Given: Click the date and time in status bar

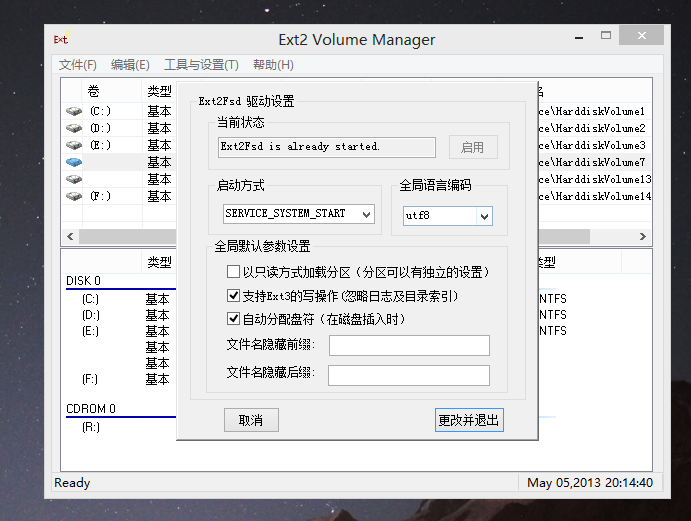Looking at the screenshot, I should 590,483.
